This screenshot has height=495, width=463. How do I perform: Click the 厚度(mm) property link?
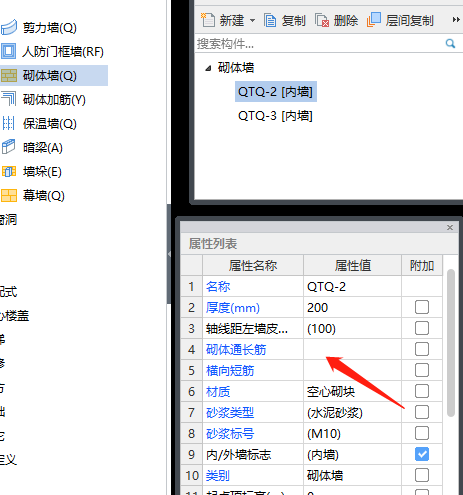(x=233, y=308)
